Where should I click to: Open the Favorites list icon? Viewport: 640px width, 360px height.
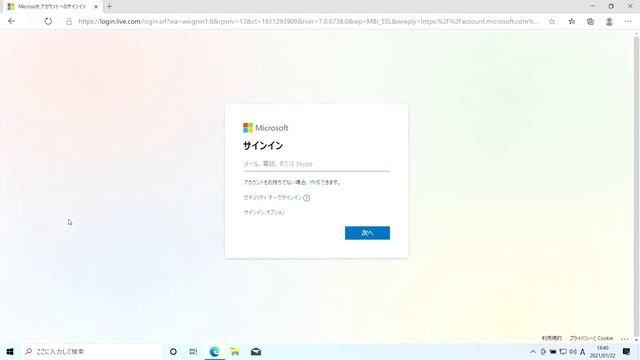[572, 21]
